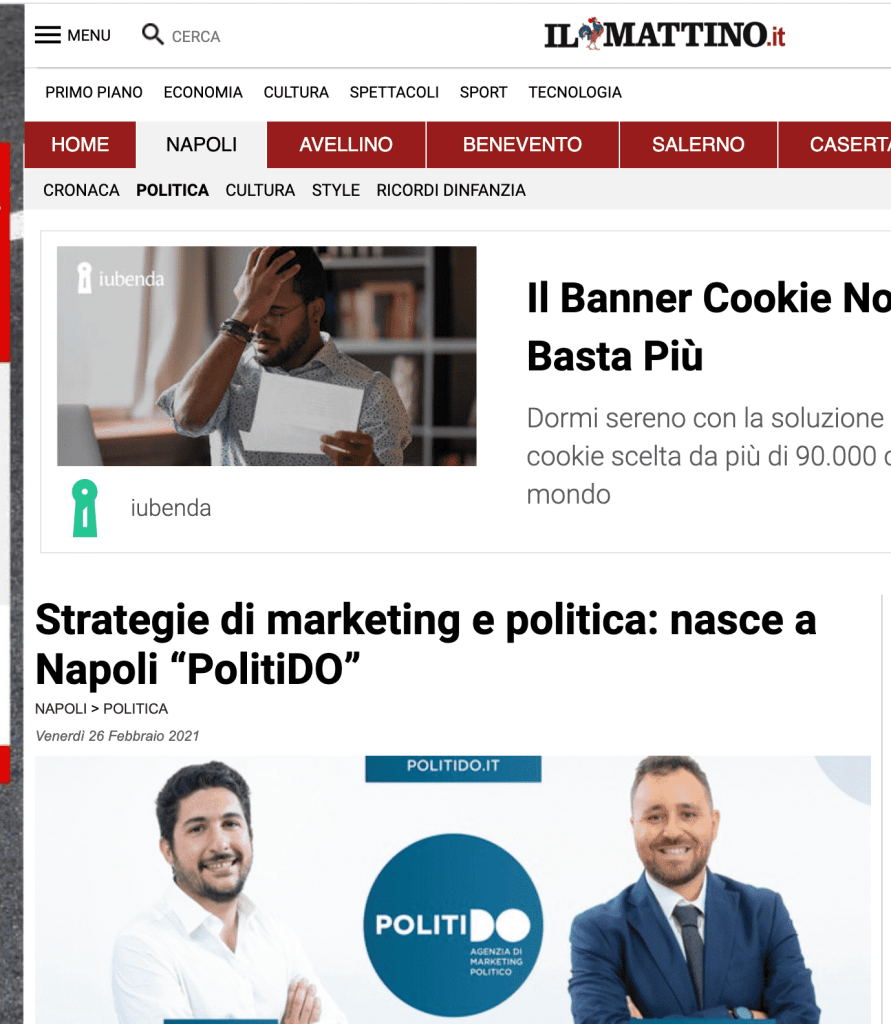Open the ECONOMIA menu item
Screen dimensions: 891x1024
(203, 92)
